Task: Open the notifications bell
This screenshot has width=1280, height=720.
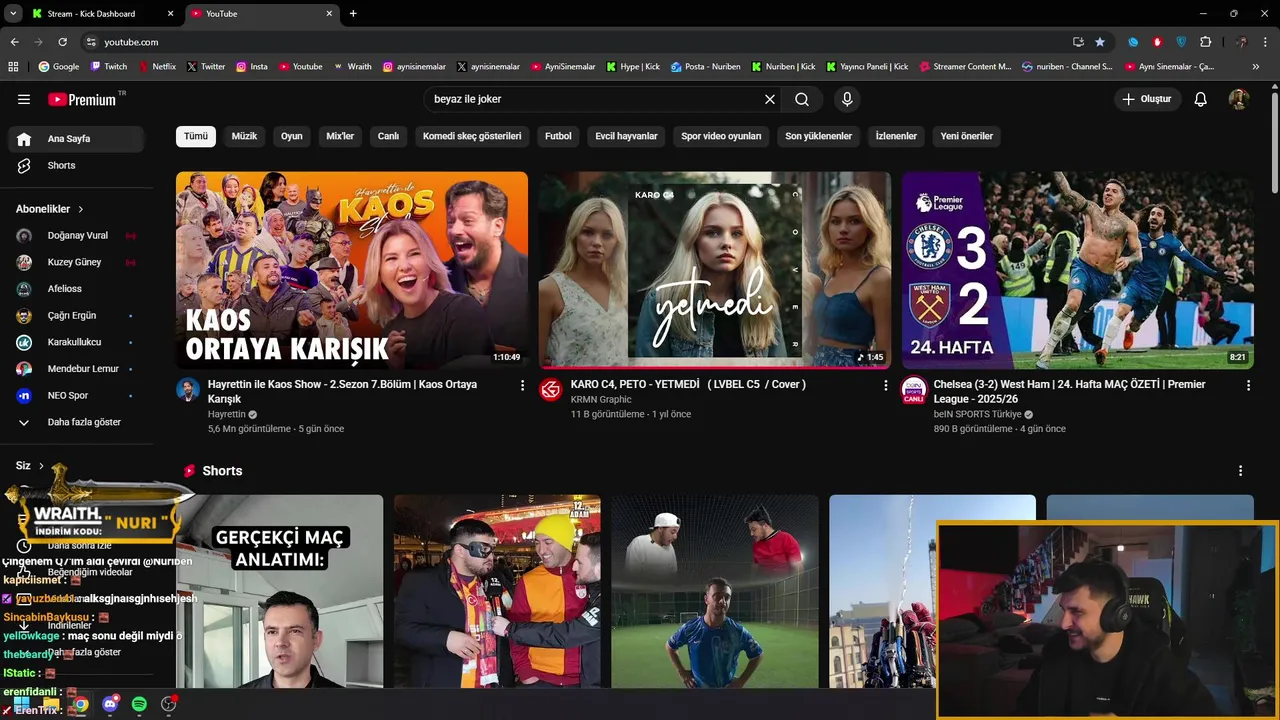Action: click(x=1201, y=99)
